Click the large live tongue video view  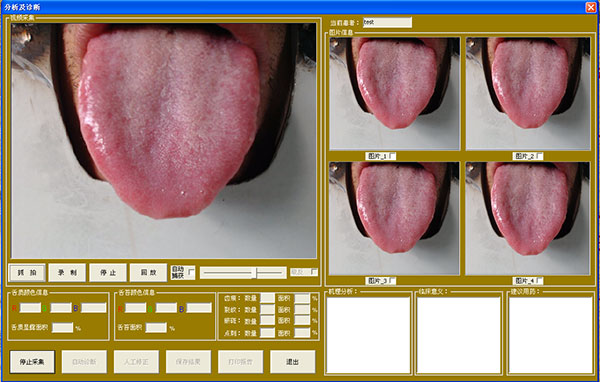tap(164, 140)
